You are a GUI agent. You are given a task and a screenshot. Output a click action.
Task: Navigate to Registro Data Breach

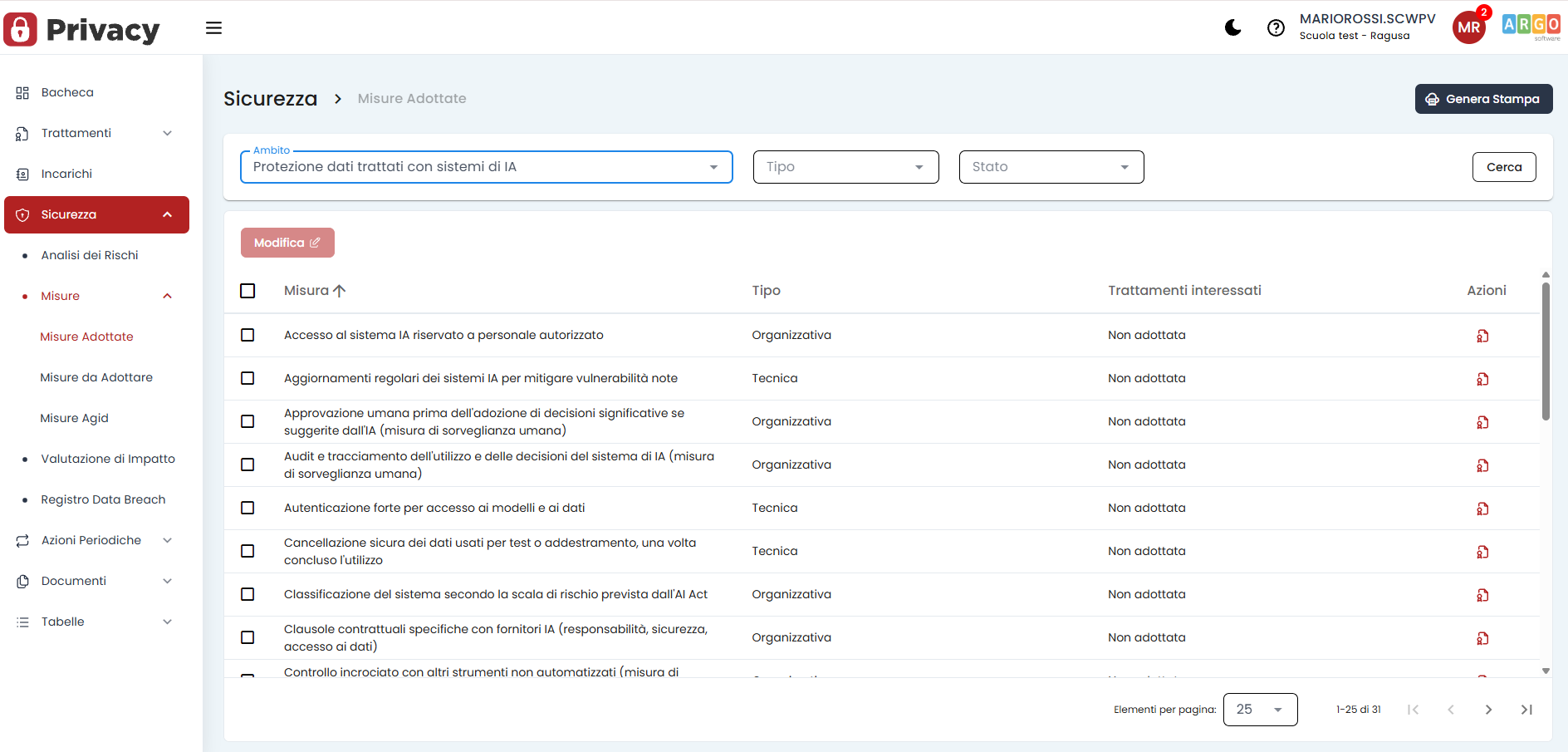(x=103, y=499)
